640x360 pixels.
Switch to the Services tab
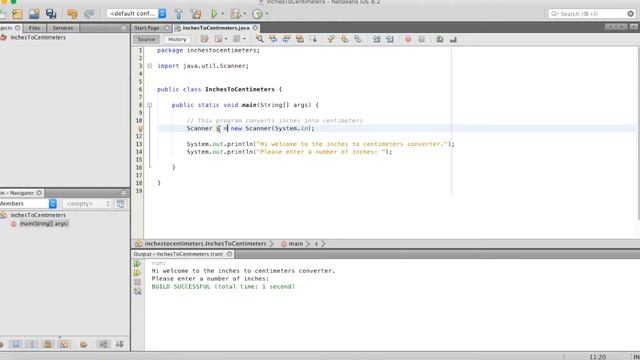point(62,28)
